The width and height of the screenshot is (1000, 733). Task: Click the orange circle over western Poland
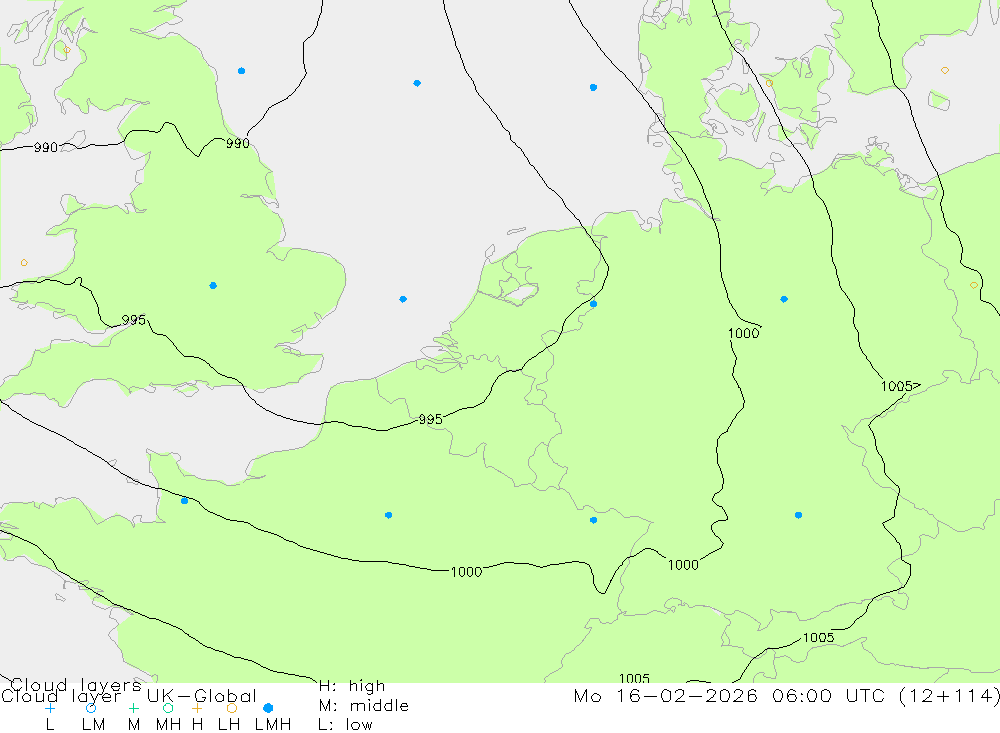pyautogui.click(x=974, y=286)
